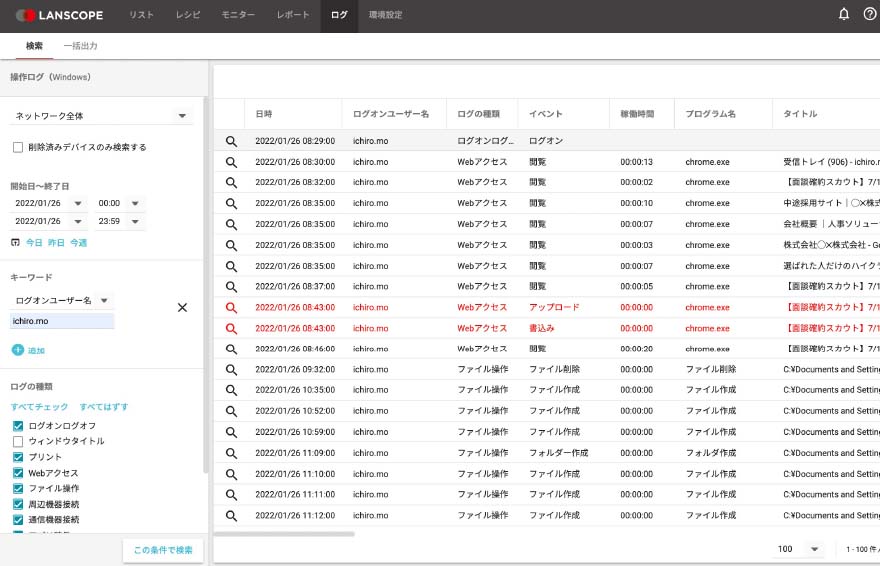Open detail magnifier for 08:37:00 row

(231, 287)
